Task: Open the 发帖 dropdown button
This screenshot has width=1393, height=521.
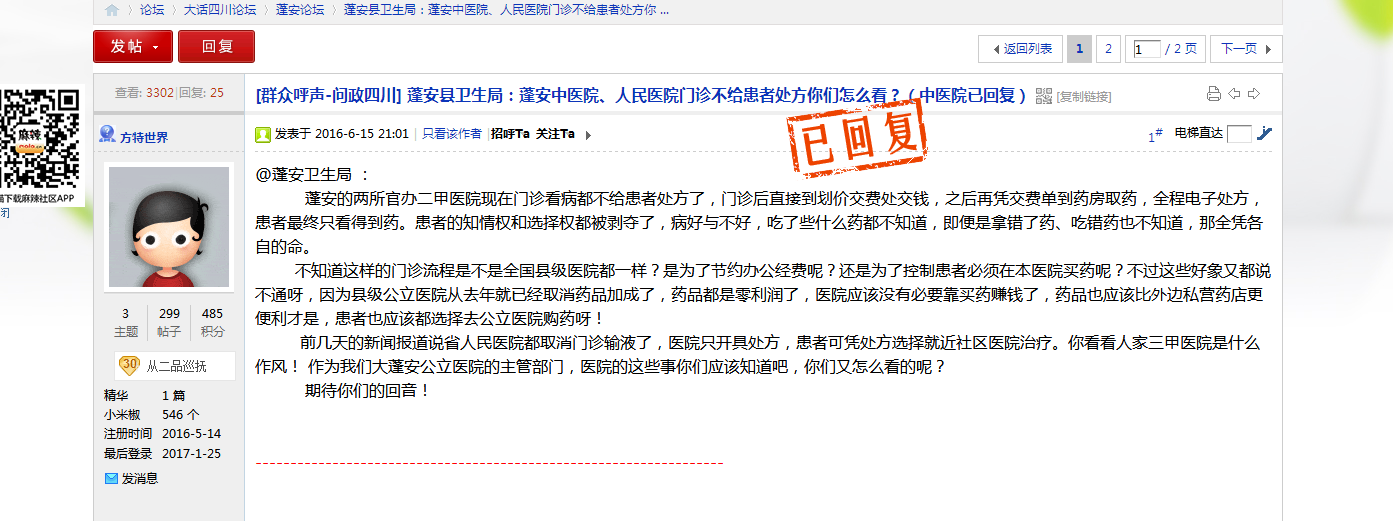Action: (133, 46)
